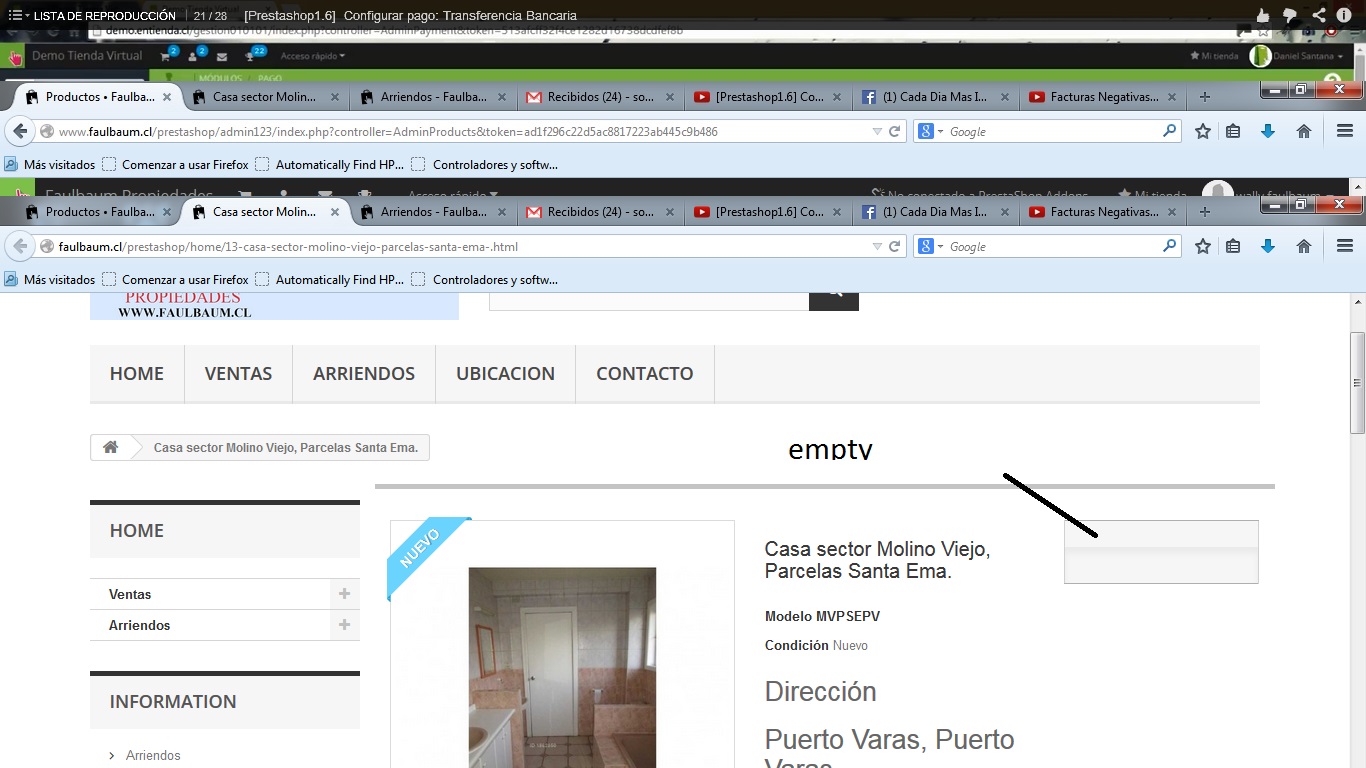This screenshot has width=1366, height=768.
Task: Open the hamburger menu in the front Firefox window
Action: (x=1345, y=246)
